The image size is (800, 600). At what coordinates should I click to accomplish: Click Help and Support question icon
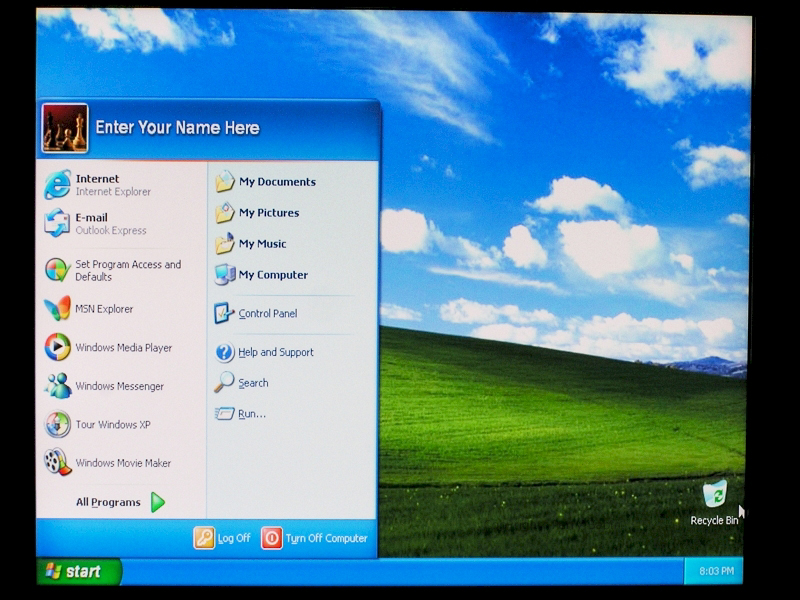[x=224, y=352]
